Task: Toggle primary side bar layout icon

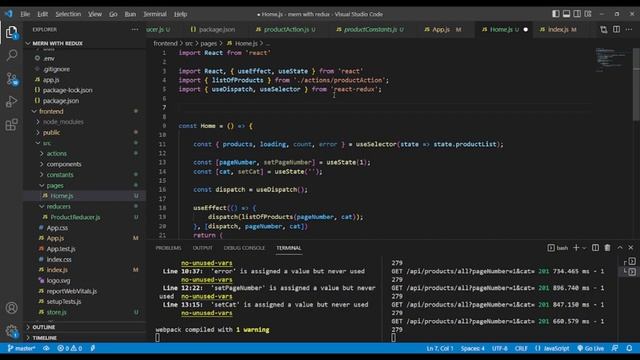Action: (556, 14)
